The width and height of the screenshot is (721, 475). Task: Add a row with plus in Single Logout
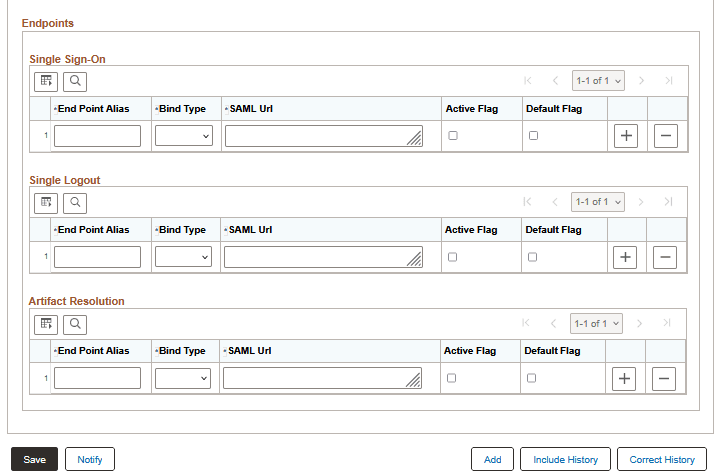[625, 257]
